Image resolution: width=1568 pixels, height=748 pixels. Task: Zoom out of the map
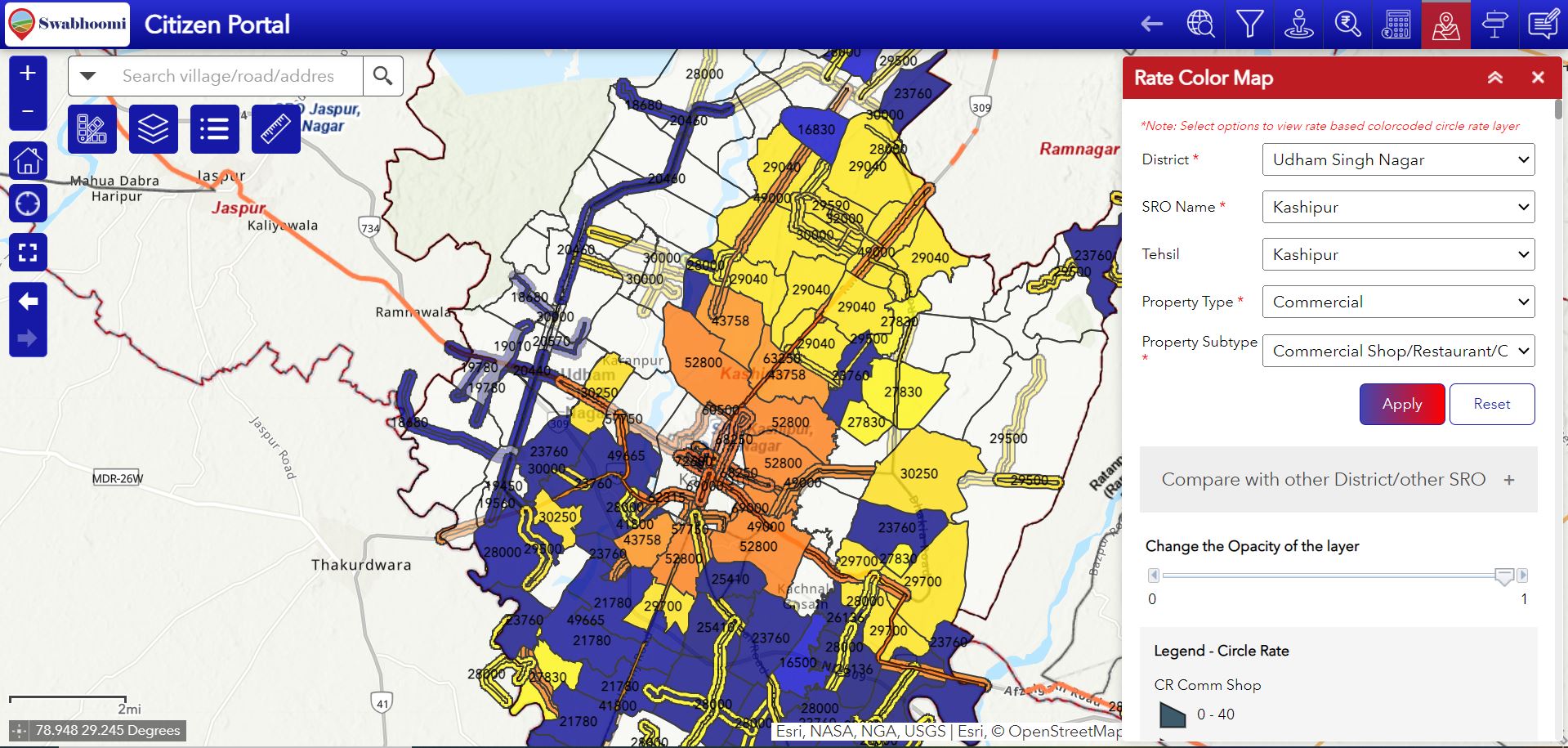click(28, 111)
